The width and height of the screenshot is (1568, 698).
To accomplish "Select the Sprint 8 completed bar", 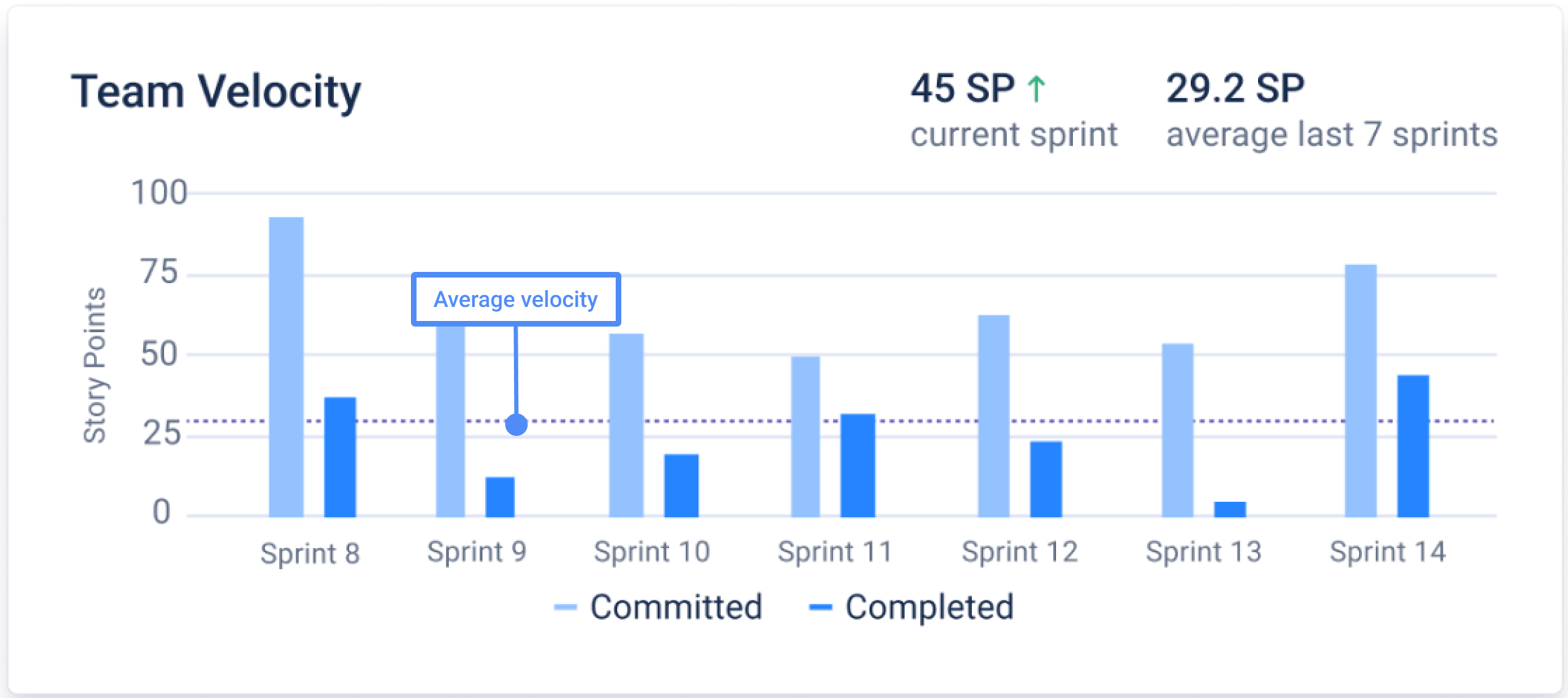I will click(340, 457).
